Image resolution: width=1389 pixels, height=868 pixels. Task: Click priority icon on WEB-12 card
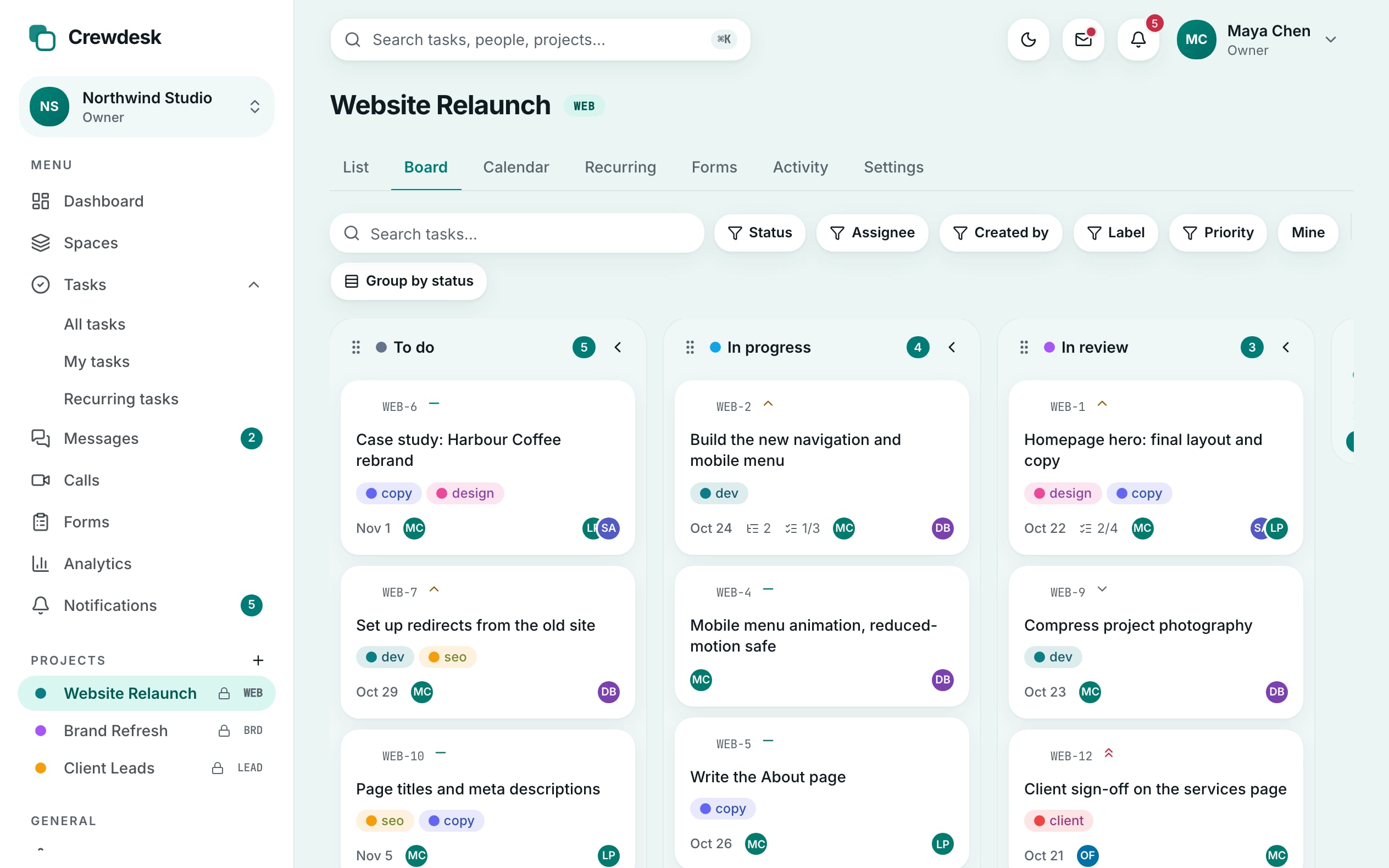1108,753
